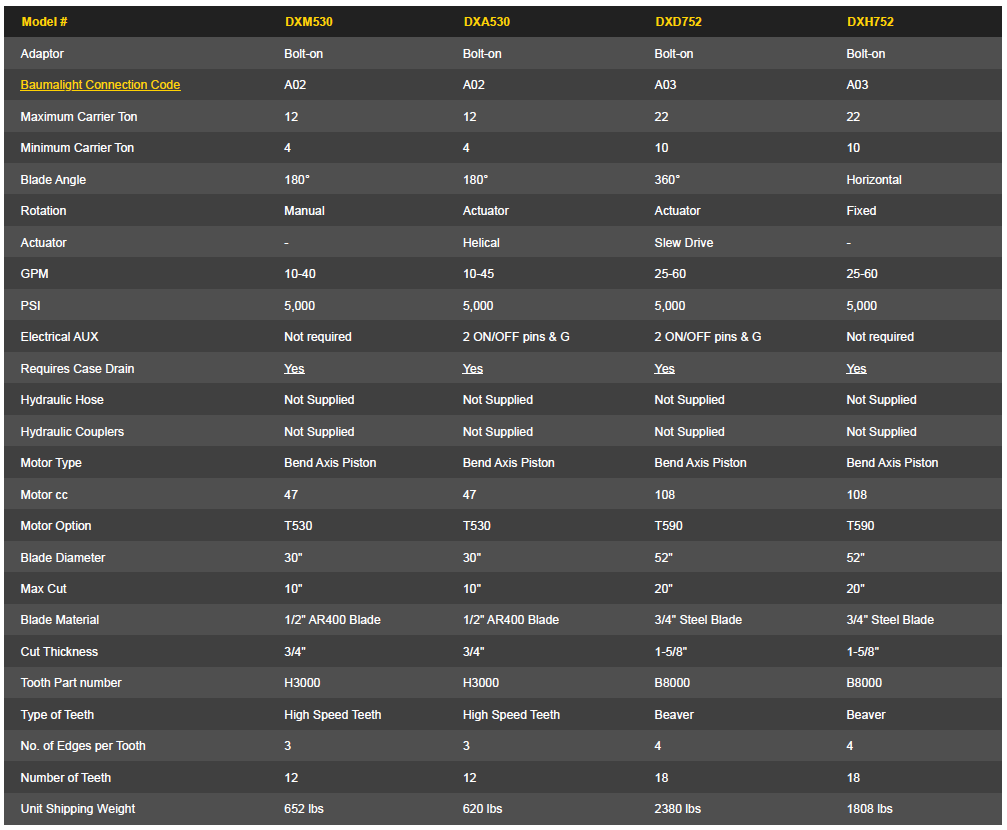This screenshot has width=1007, height=830.
Task: Select the DXM530 model column header
Action: pyautogui.click(x=308, y=22)
